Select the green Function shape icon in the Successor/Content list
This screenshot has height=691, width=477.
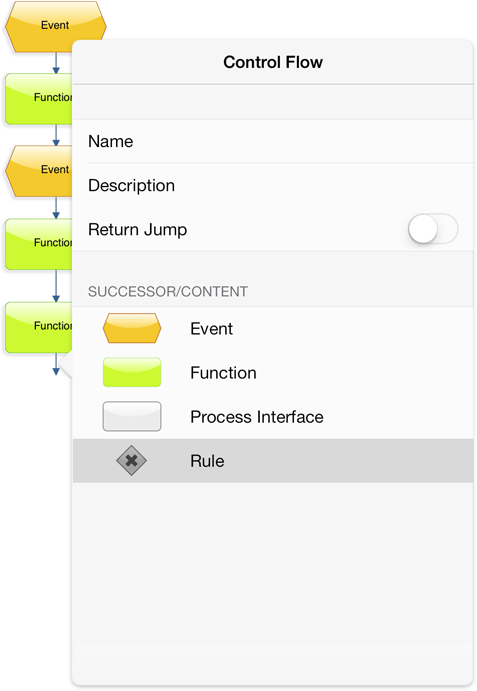tap(132, 372)
